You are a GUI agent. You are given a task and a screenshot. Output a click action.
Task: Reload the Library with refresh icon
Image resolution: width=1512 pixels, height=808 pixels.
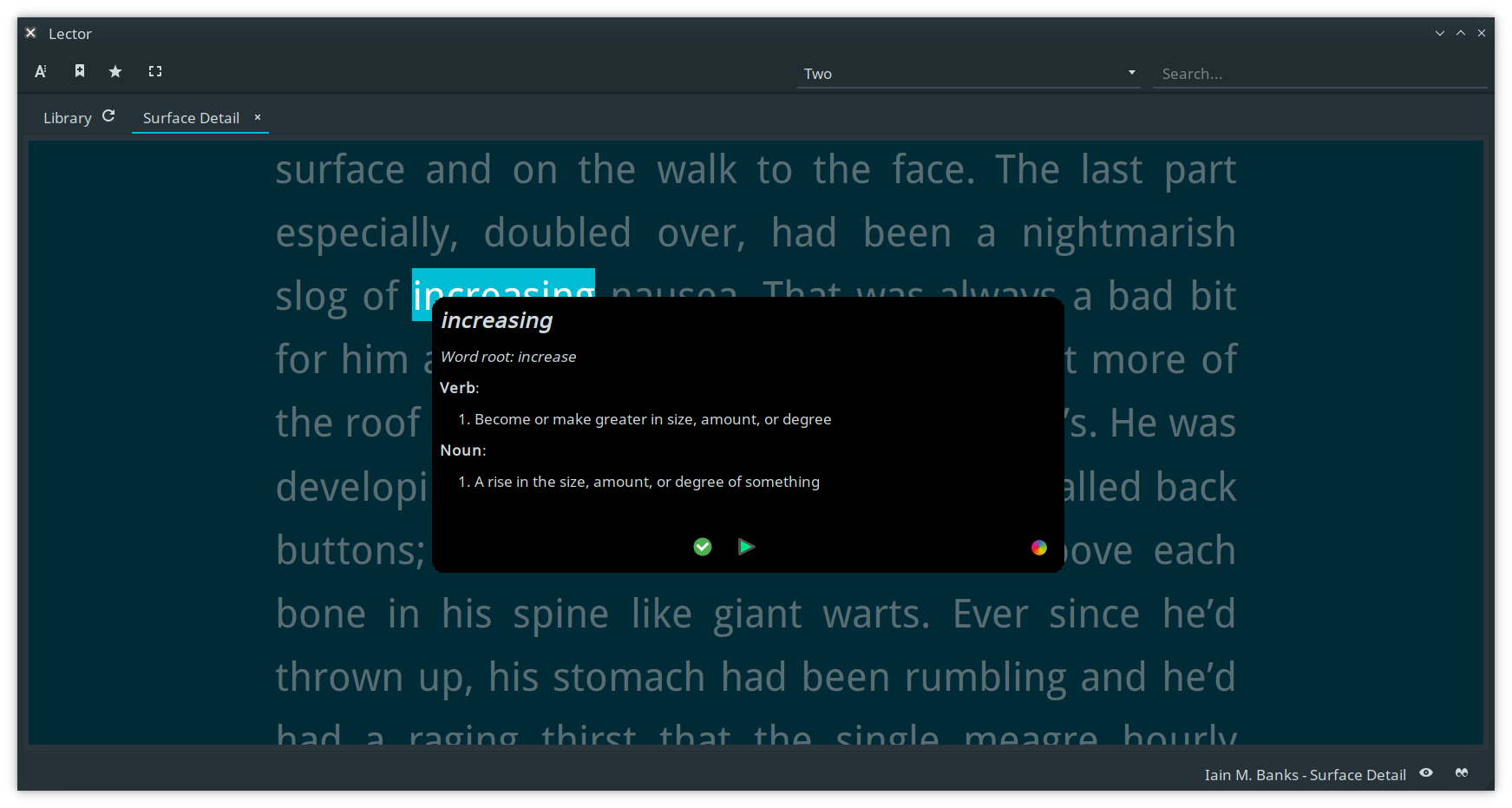point(108,115)
